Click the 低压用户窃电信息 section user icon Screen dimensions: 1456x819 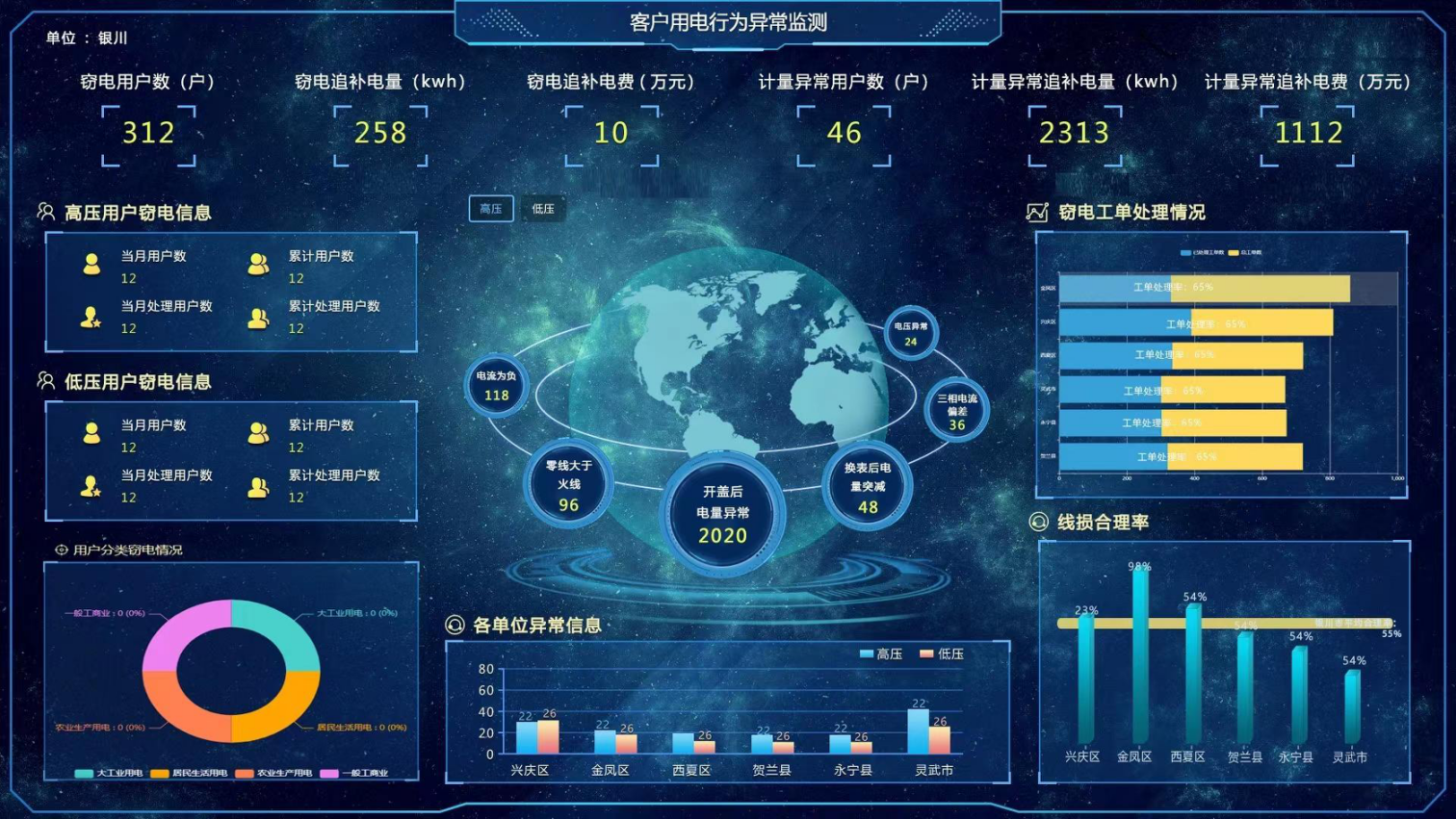pos(45,381)
